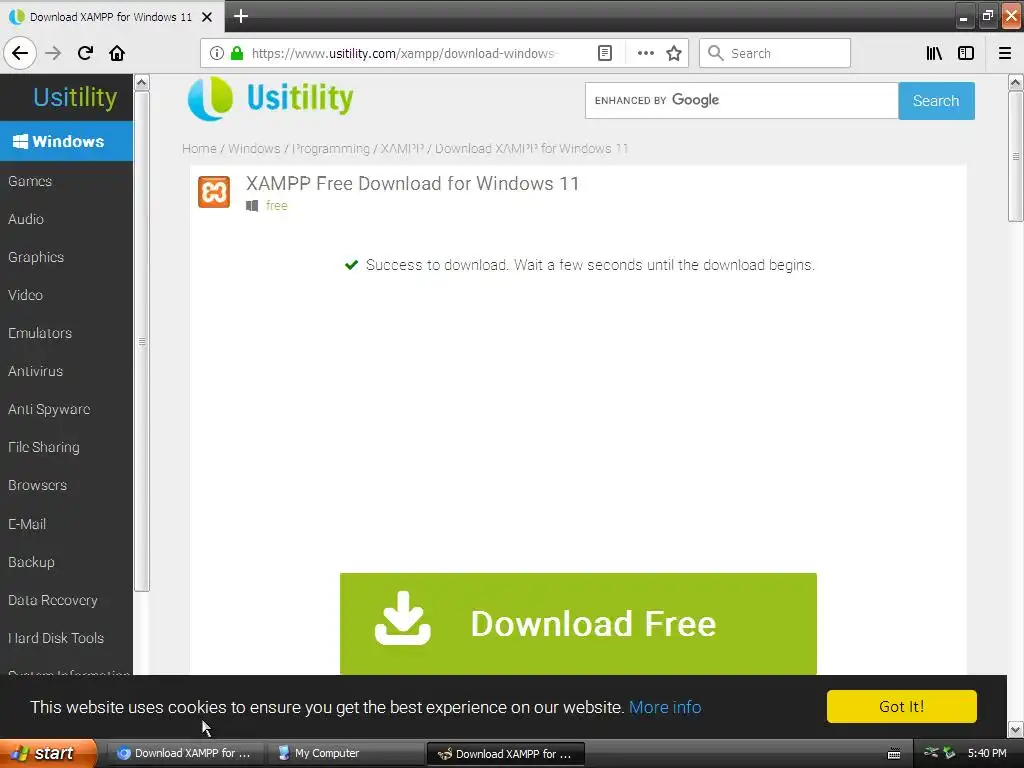Reload the page with the refresh icon
The width and height of the screenshot is (1024, 768).
pos(85,53)
